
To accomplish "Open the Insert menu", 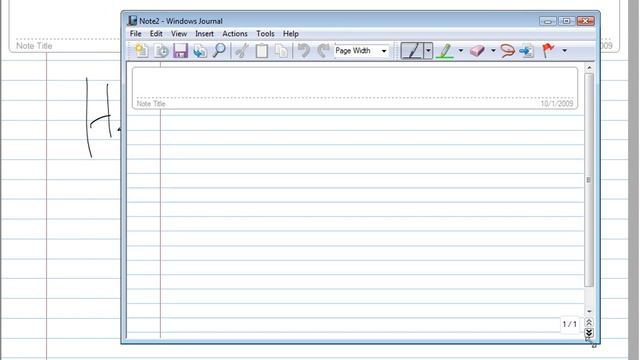I will click(204, 33).
